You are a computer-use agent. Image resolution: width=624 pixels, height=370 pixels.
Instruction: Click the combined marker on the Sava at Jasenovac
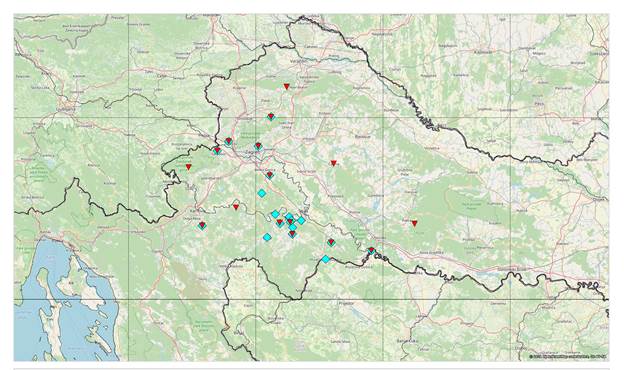(371, 251)
